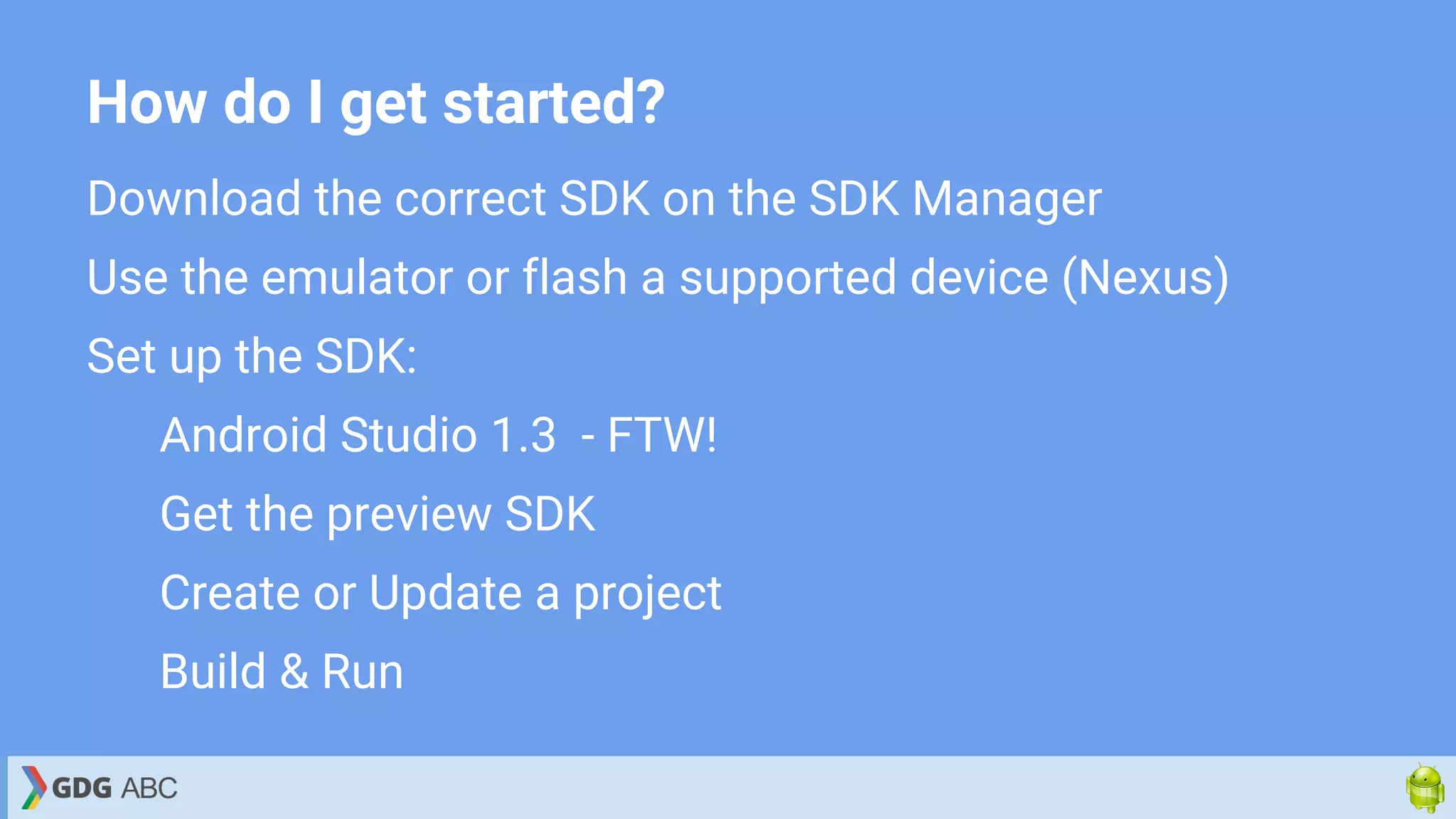1456x819 pixels.
Task: Click the word 'emulator' in the second line
Action: (357, 277)
